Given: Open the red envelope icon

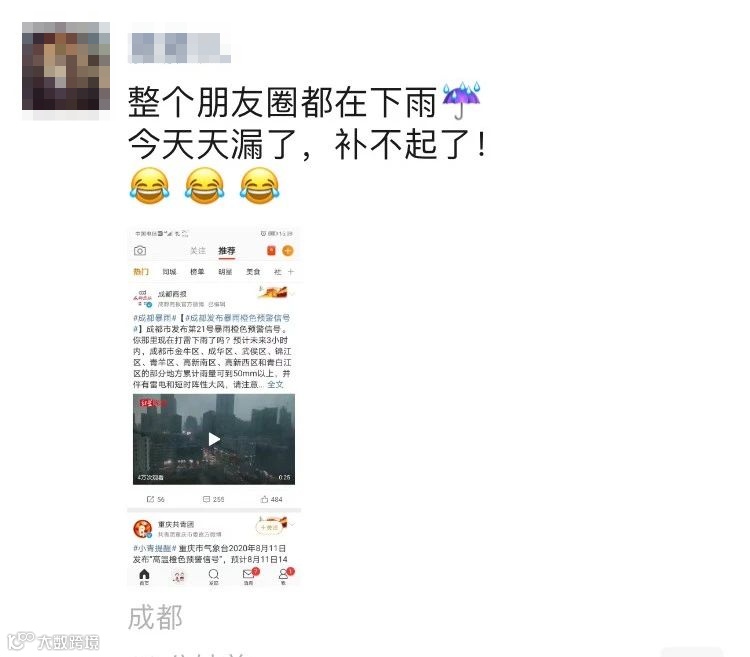Looking at the screenshot, I should [271, 251].
